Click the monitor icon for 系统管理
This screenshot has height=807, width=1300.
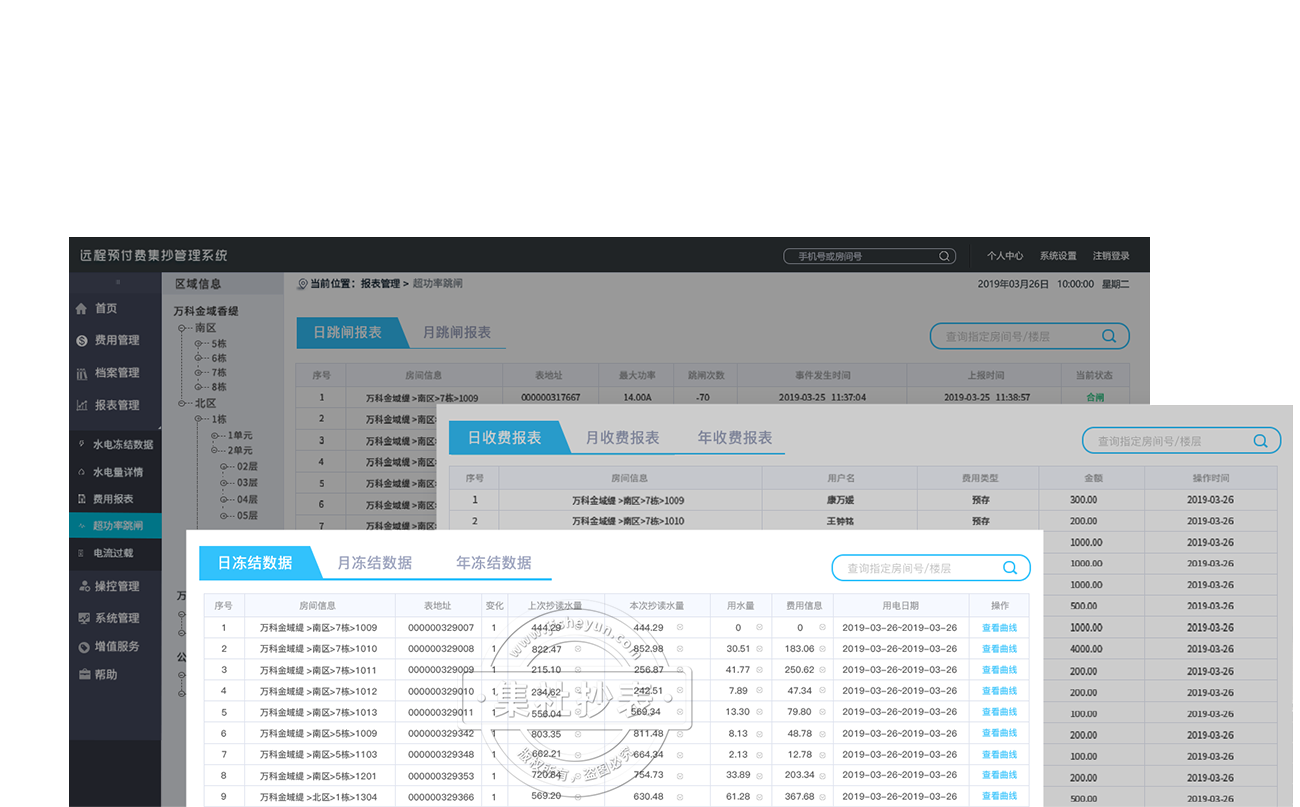[84, 618]
